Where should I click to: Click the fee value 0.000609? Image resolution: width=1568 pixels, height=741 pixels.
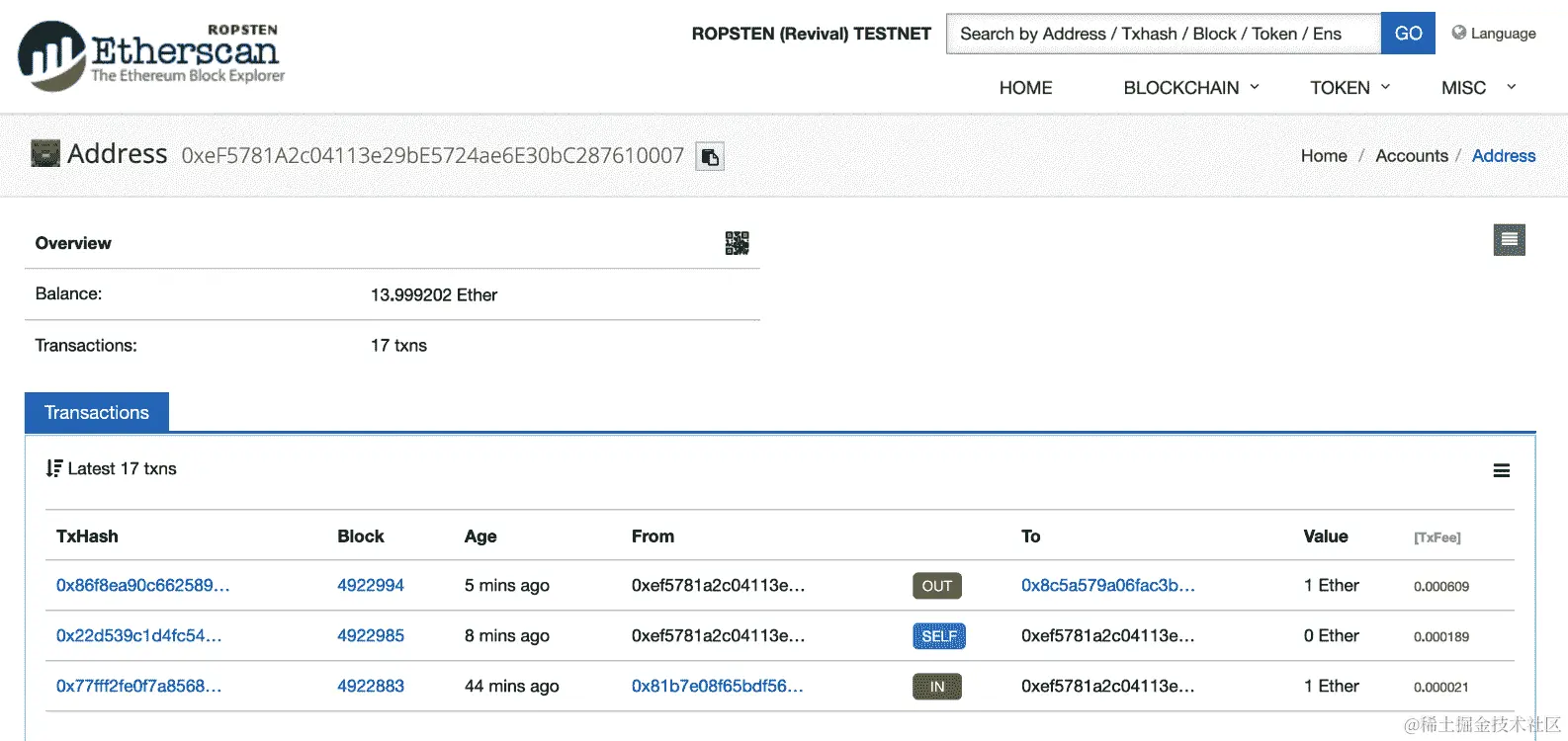coord(1441,587)
